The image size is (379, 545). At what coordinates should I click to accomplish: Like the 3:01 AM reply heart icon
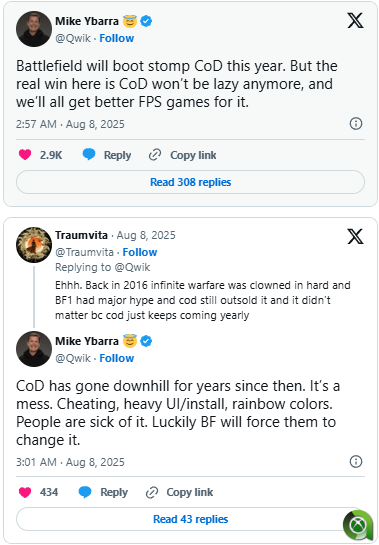coord(25,492)
